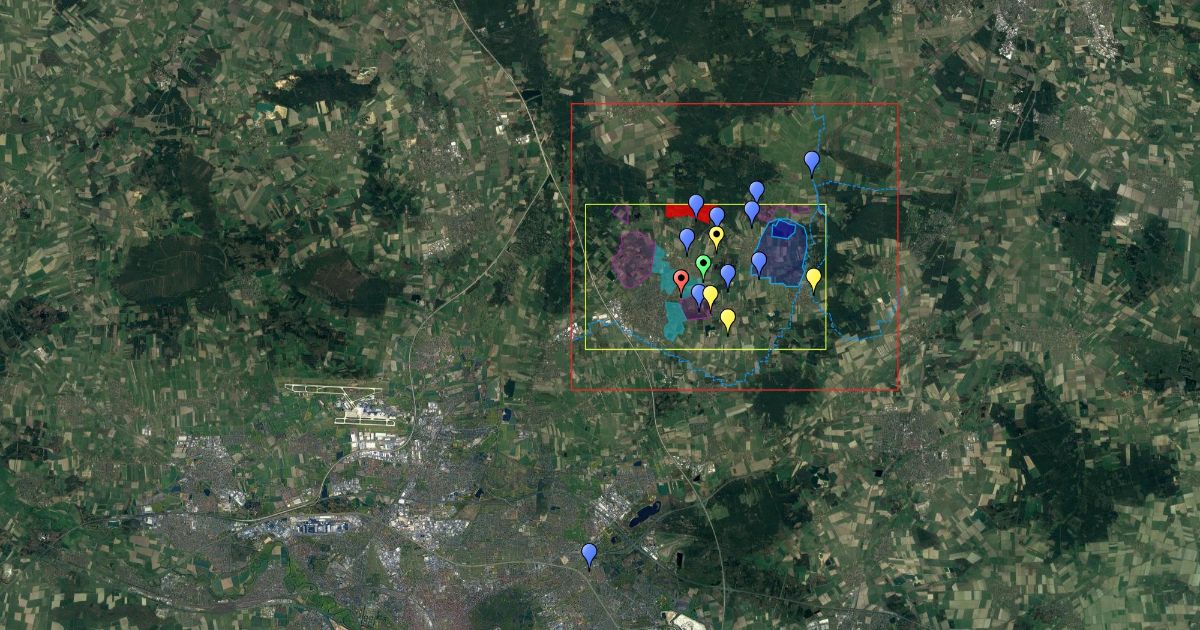Select the blue pin sitting on red polygon
The height and width of the screenshot is (630, 1200).
click(x=696, y=205)
